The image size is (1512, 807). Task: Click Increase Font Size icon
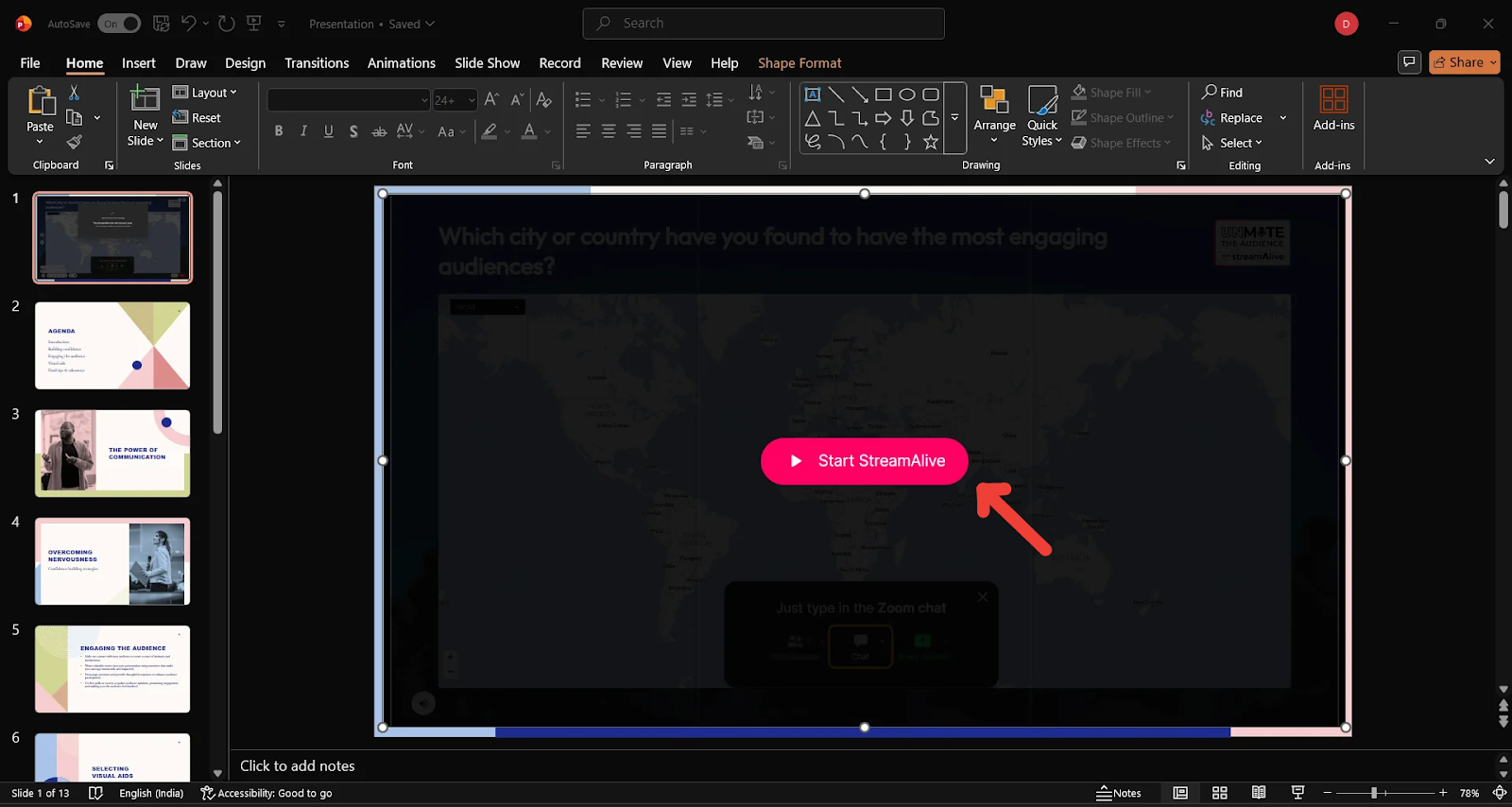point(491,99)
